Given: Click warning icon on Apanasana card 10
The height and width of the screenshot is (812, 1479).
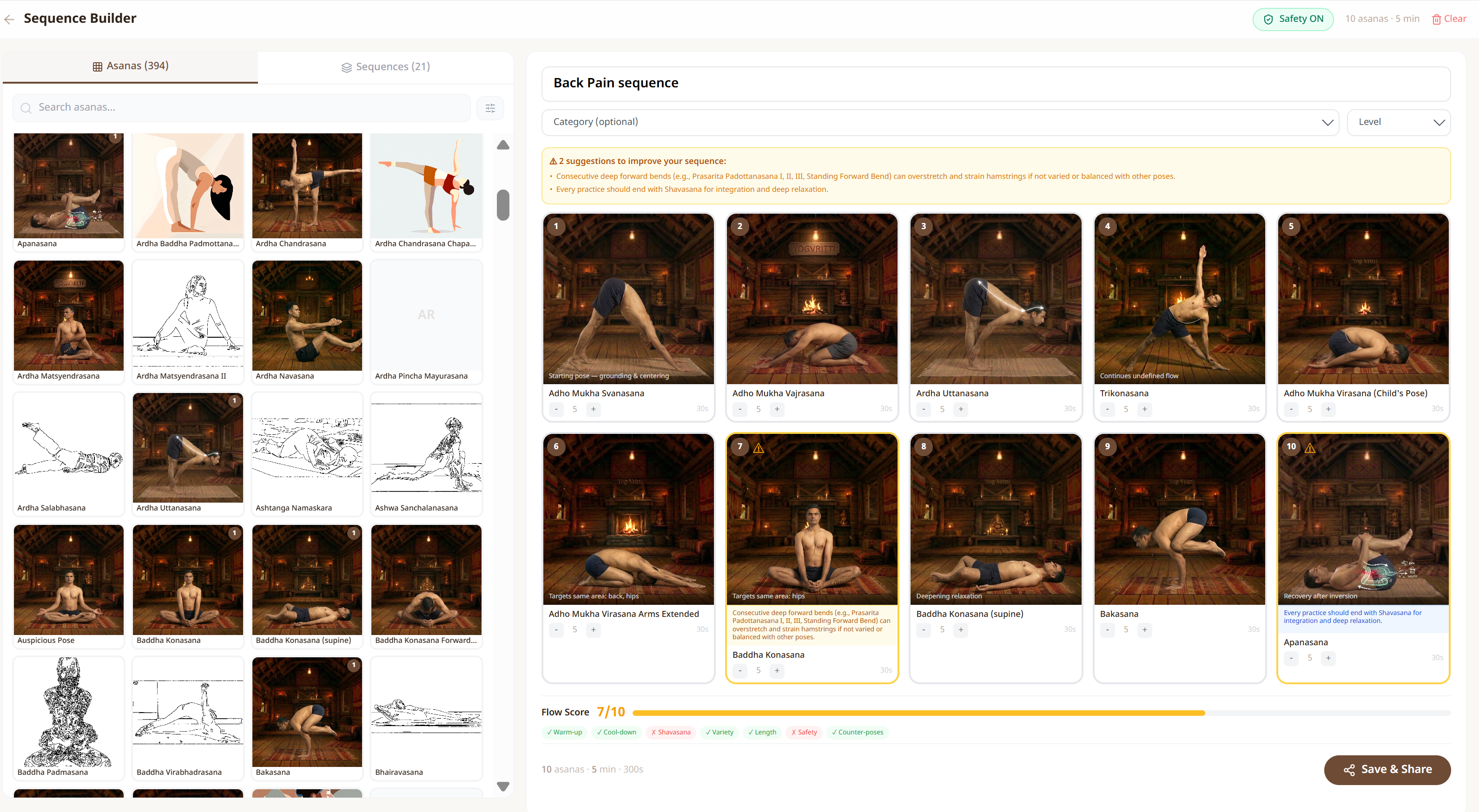Looking at the screenshot, I should point(1310,448).
